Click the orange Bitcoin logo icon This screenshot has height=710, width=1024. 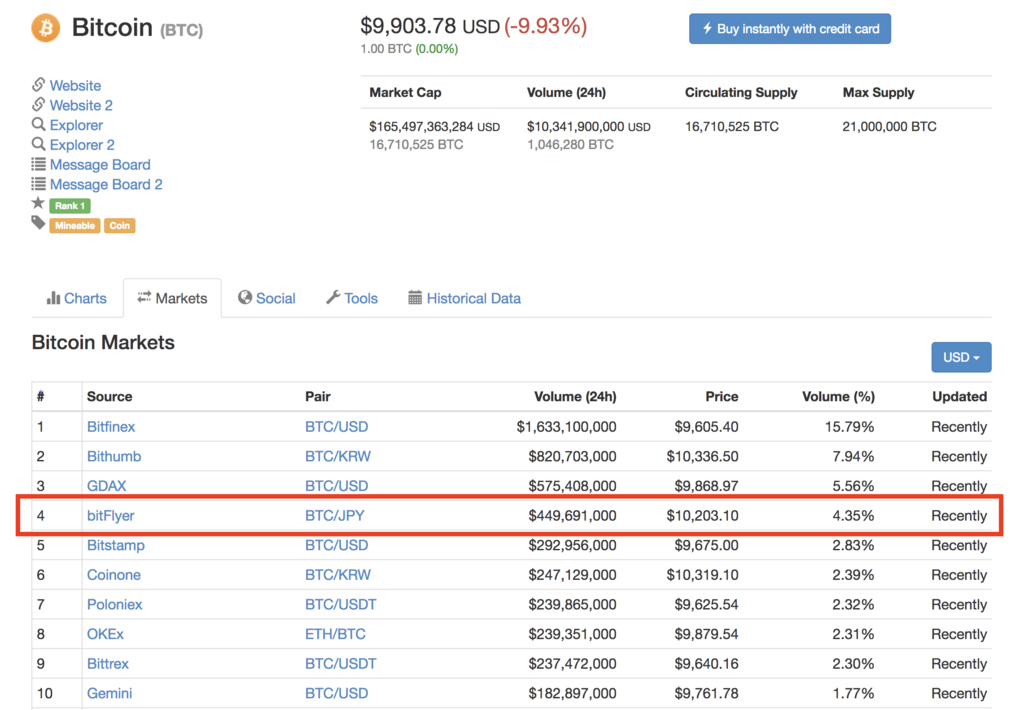[46, 28]
